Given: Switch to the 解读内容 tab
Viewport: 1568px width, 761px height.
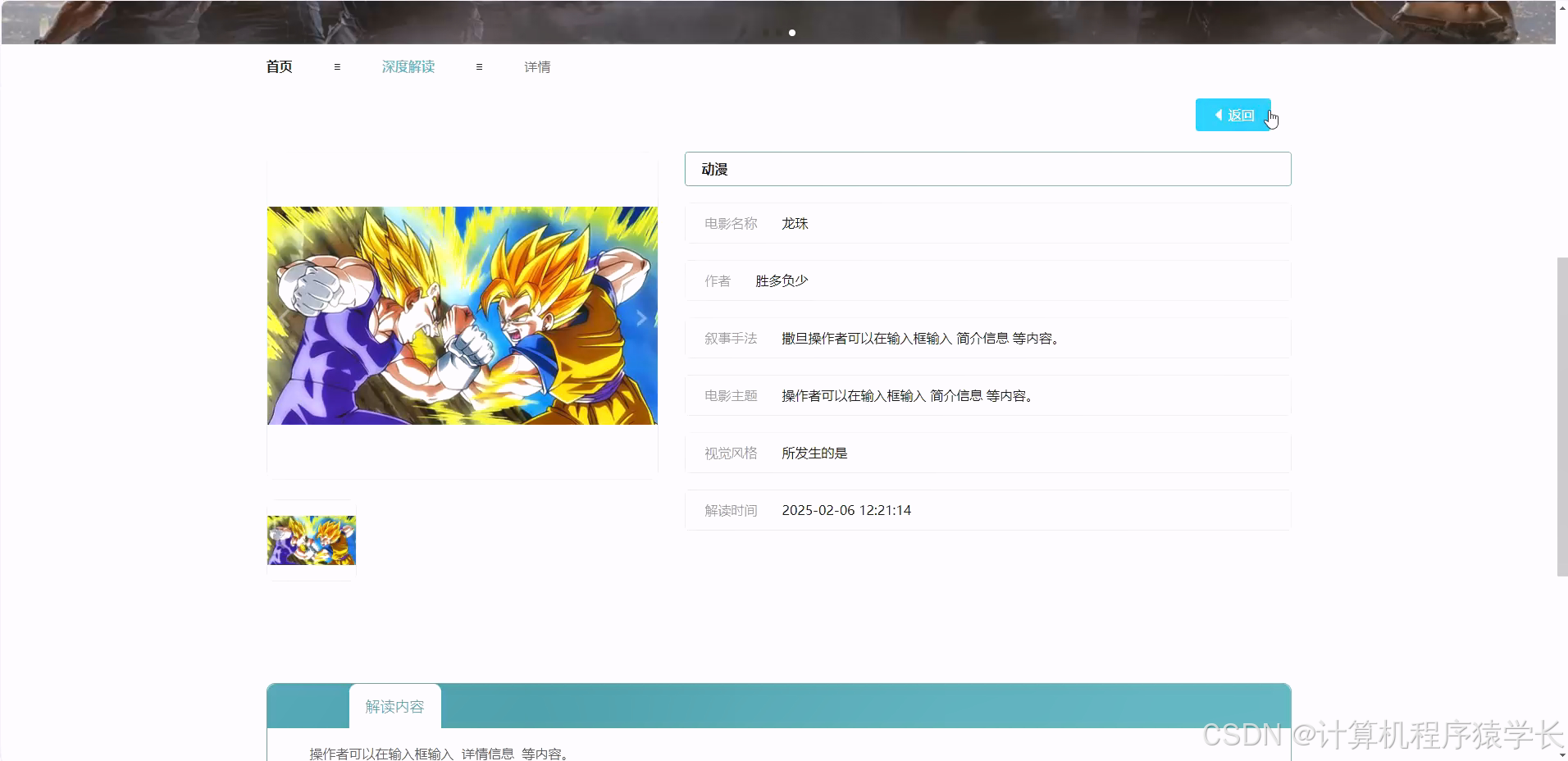Looking at the screenshot, I should coord(394,705).
